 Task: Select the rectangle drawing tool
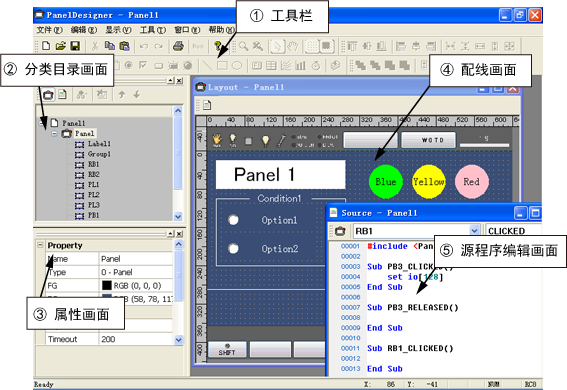point(222,65)
